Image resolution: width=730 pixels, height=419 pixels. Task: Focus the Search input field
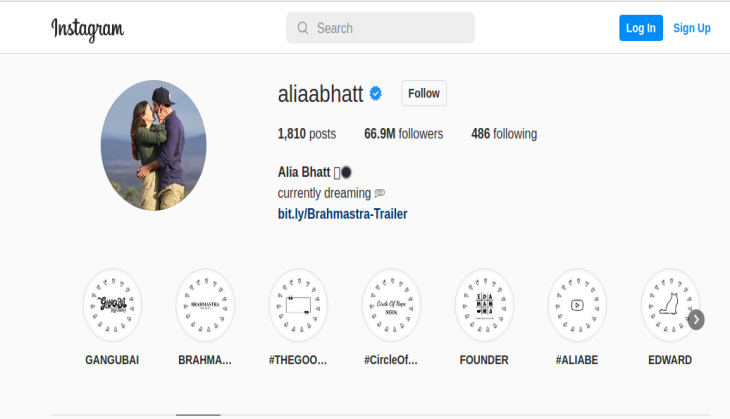click(380, 28)
